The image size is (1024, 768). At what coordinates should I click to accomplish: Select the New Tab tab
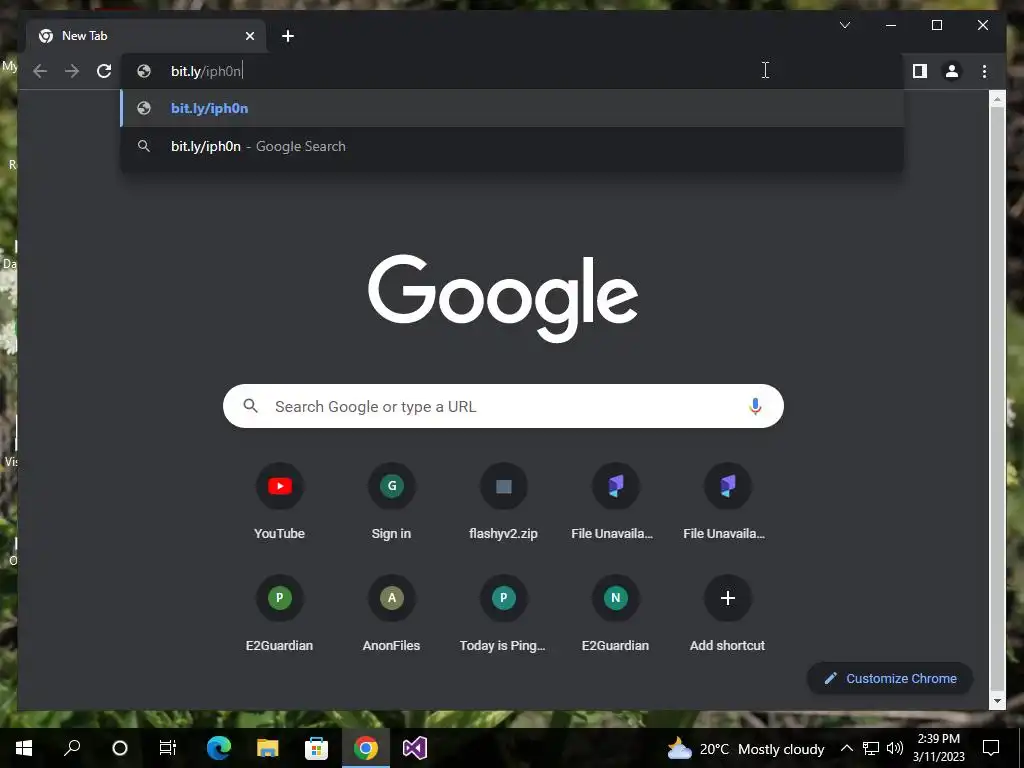coord(146,36)
